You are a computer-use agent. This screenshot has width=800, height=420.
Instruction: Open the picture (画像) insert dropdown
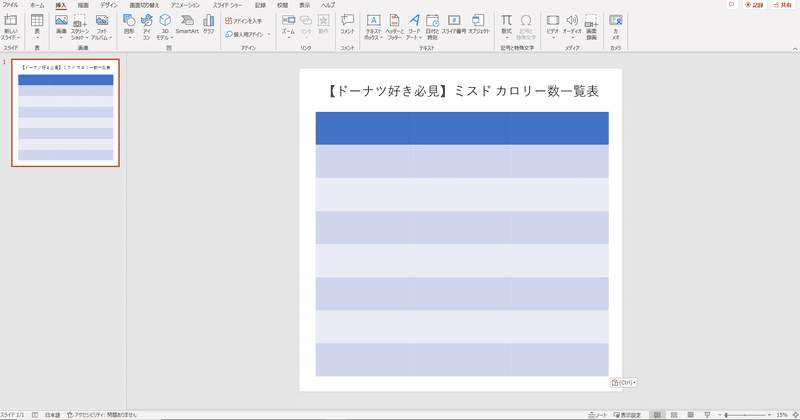click(x=61, y=27)
